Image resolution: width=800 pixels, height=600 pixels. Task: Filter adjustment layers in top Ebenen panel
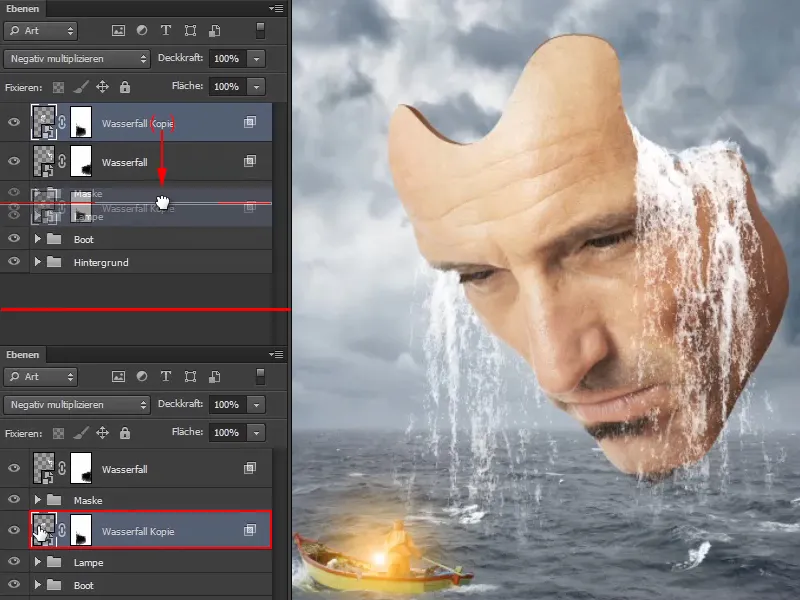tap(142, 31)
